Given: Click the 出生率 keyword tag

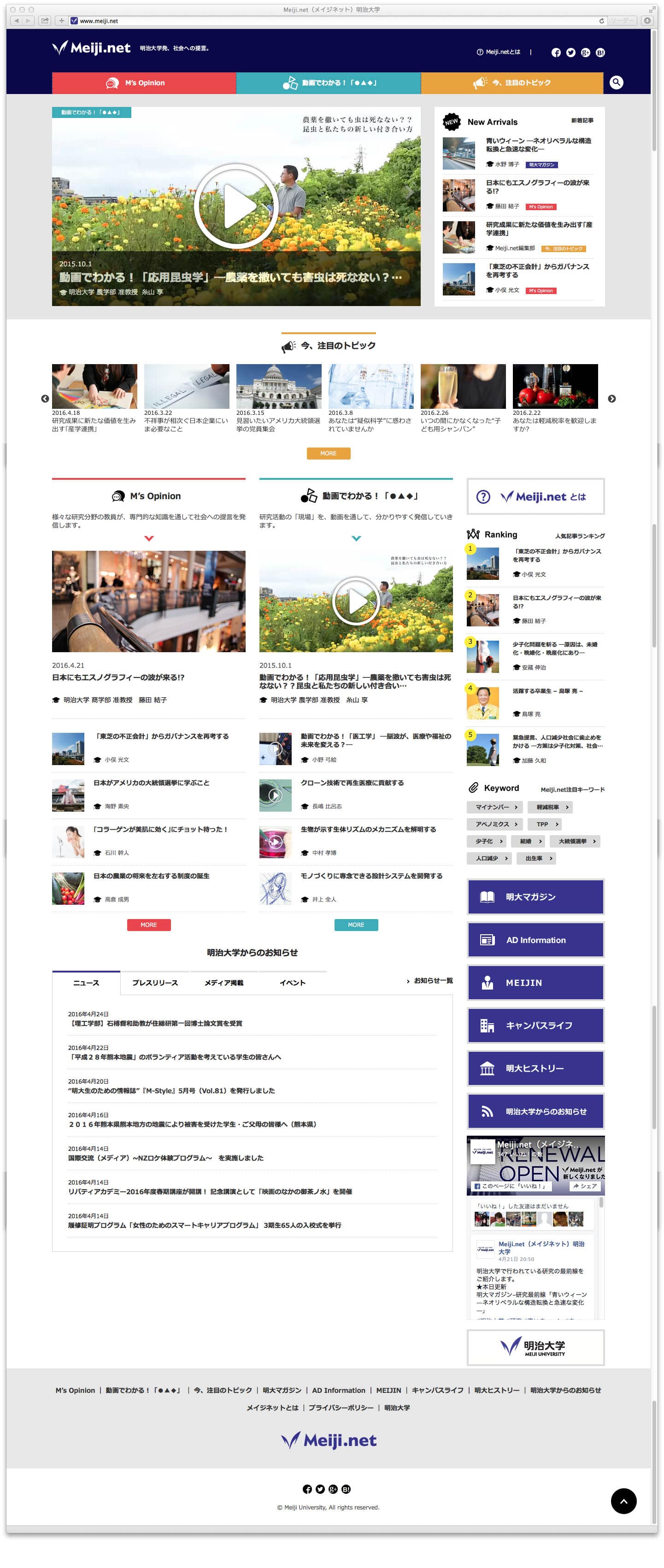Looking at the screenshot, I should 536,858.
